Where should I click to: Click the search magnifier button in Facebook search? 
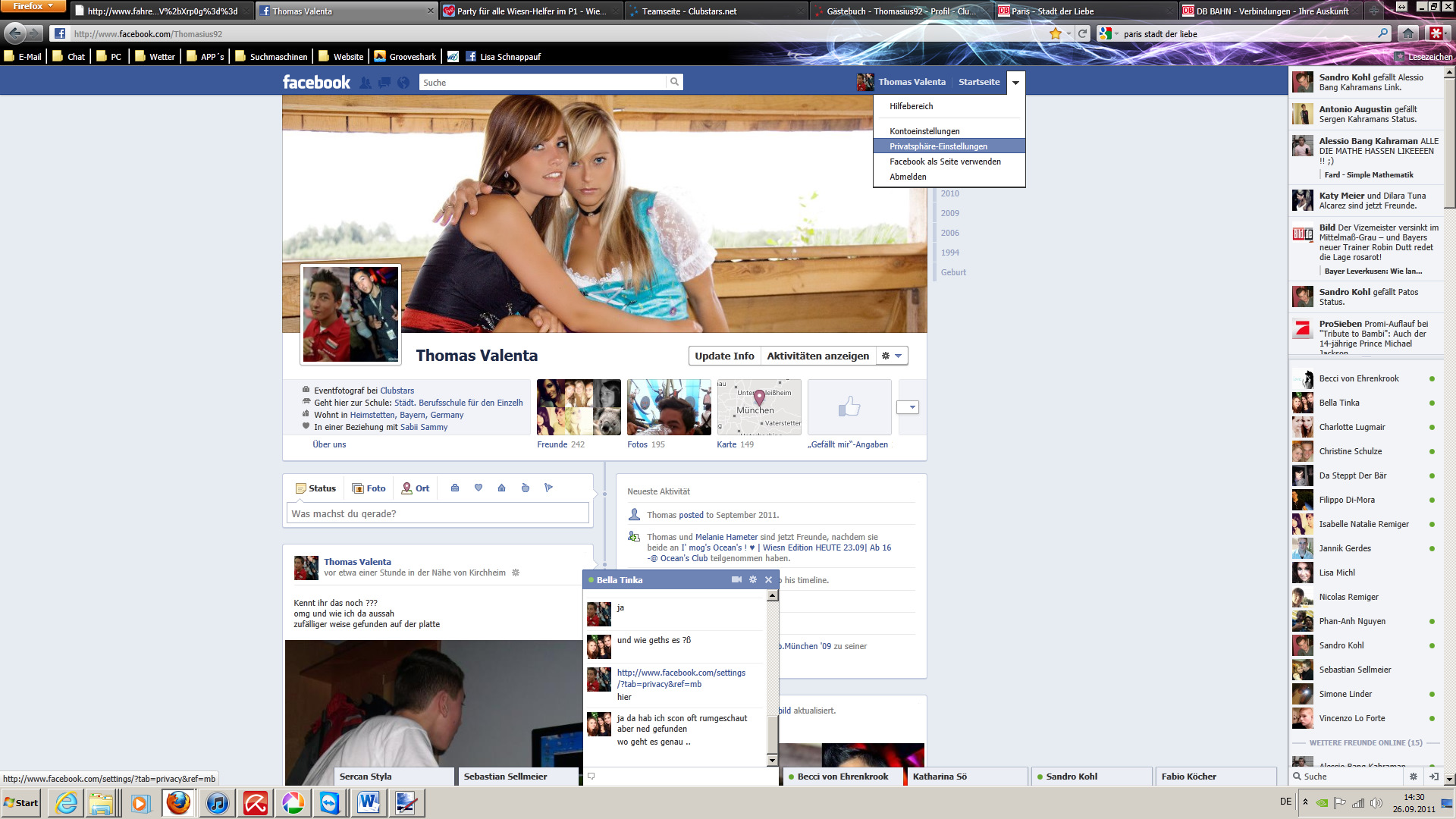673,82
